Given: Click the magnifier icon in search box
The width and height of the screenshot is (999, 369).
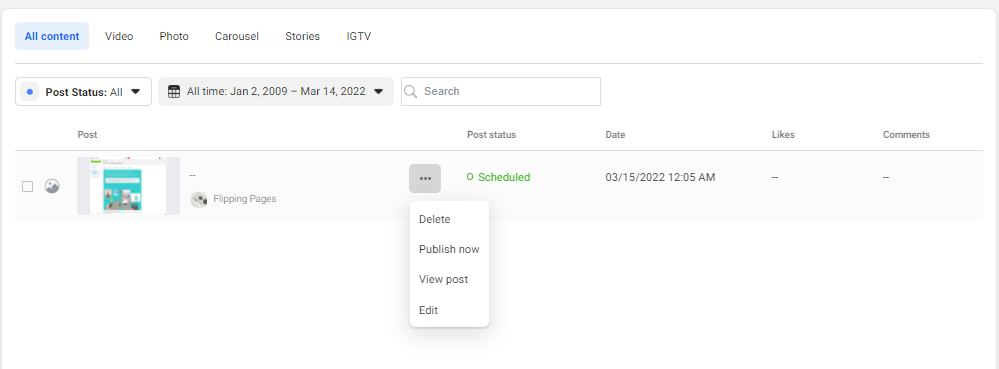Looking at the screenshot, I should tap(412, 92).
